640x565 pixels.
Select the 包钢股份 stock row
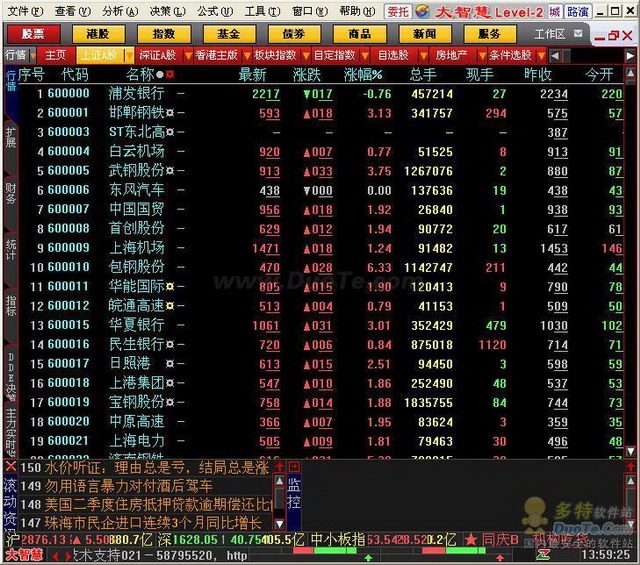pyautogui.click(x=320, y=267)
